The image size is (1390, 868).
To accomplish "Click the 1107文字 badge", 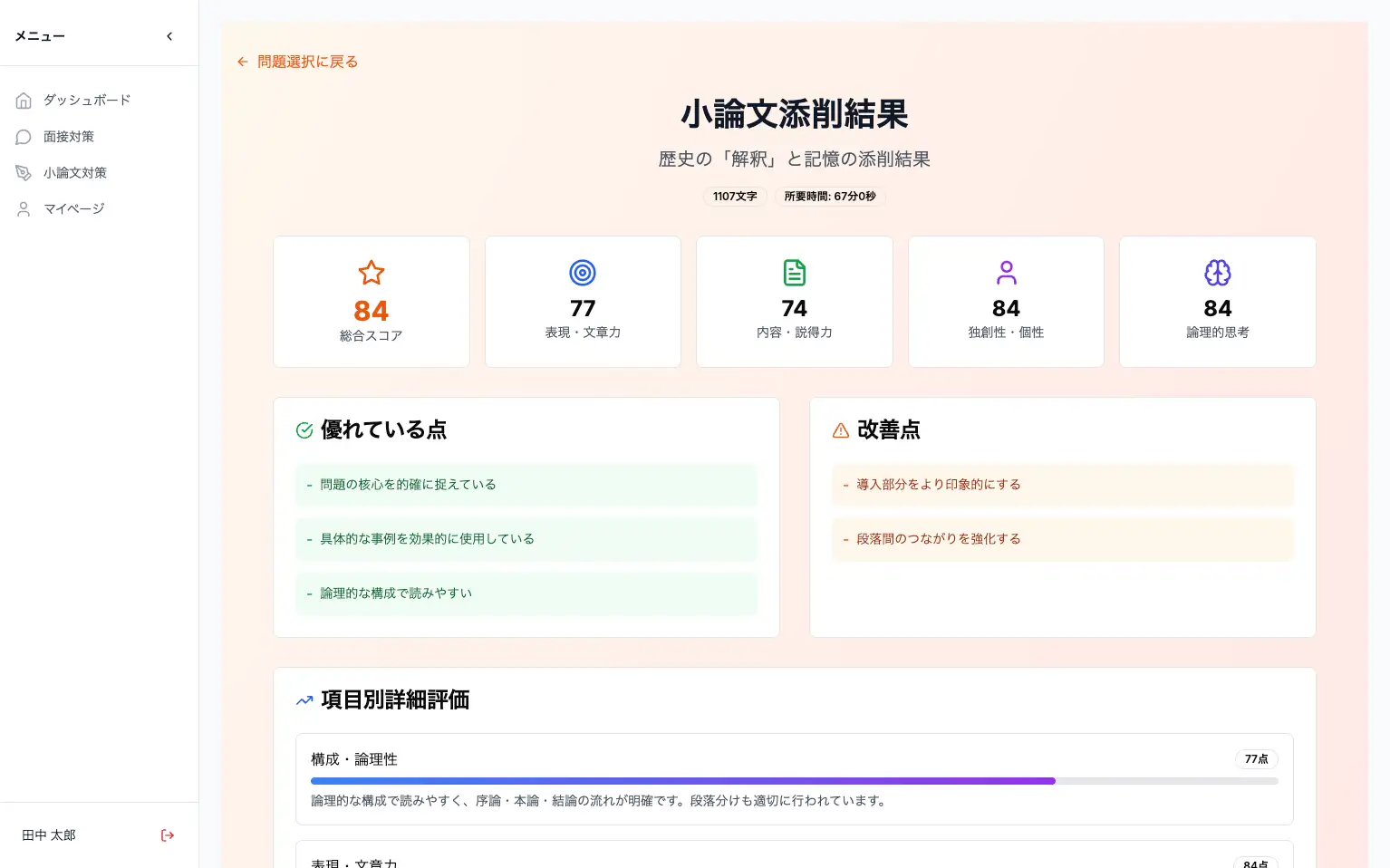I will [735, 197].
